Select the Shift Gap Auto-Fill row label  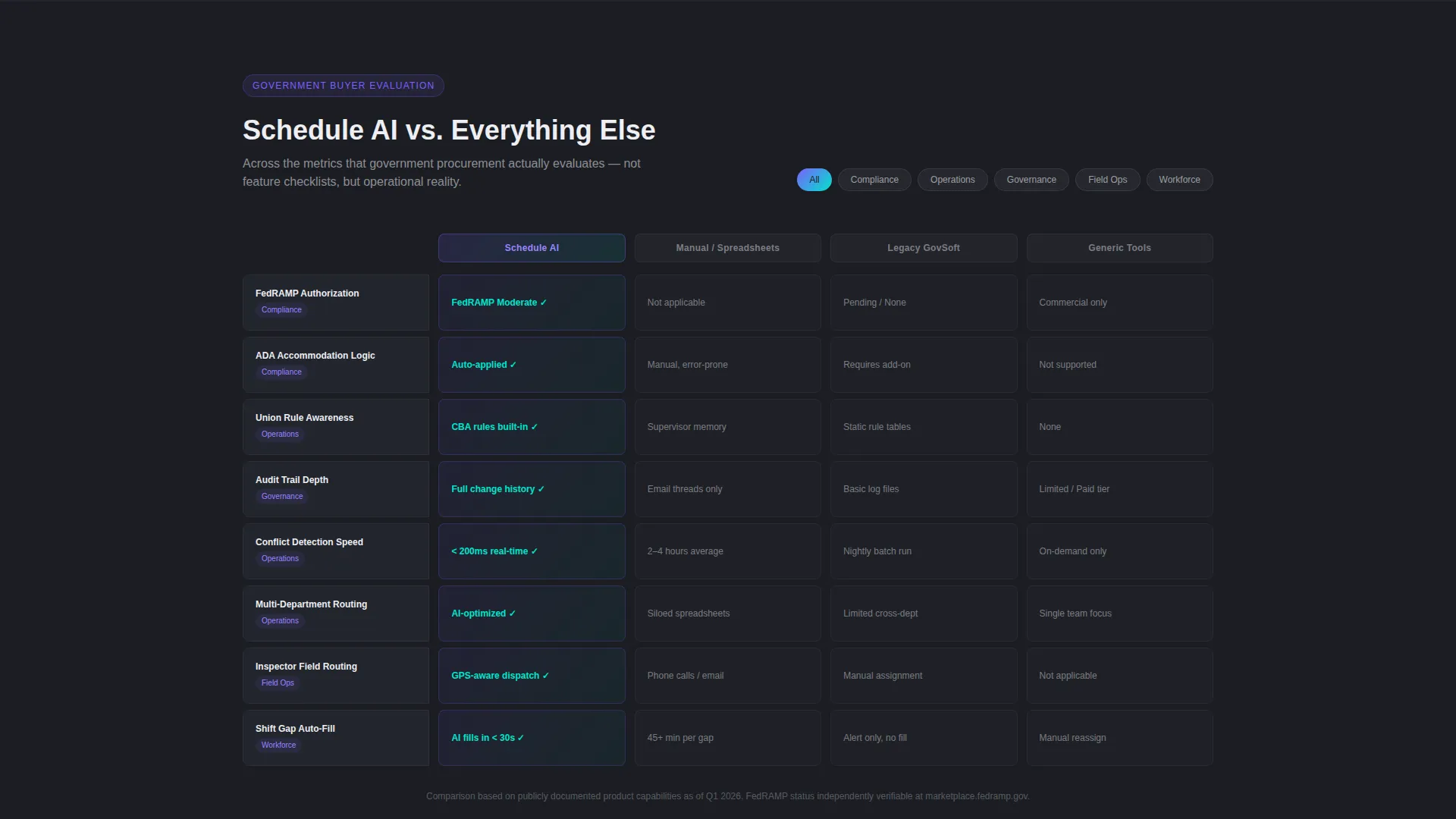point(336,738)
